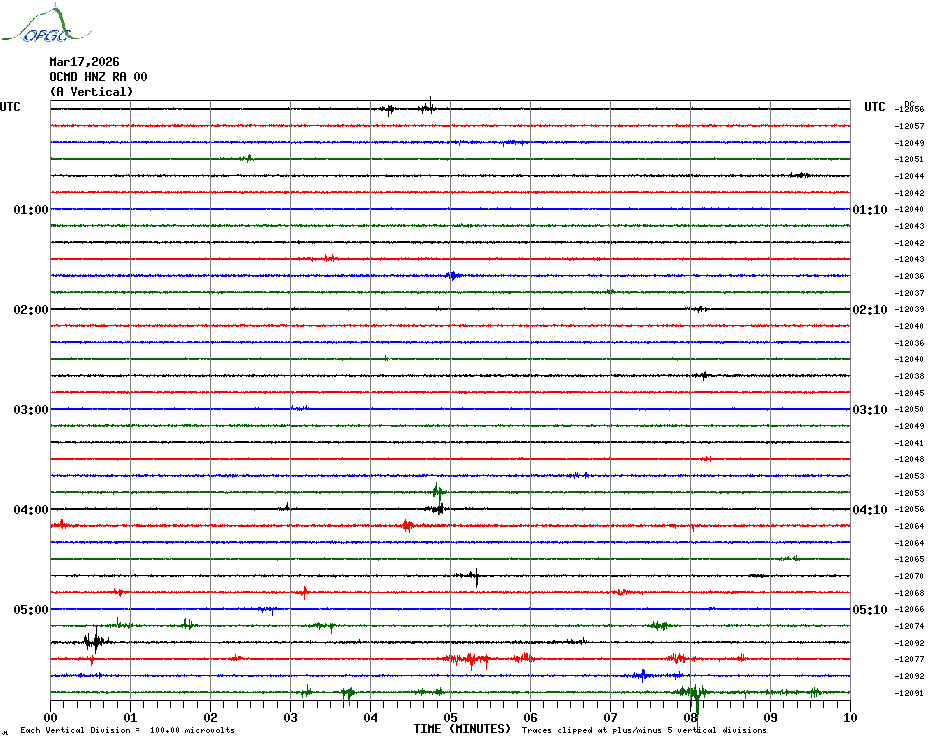Click the 03:00 time label on left axis
The image size is (930, 744).
tap(31, 410)
